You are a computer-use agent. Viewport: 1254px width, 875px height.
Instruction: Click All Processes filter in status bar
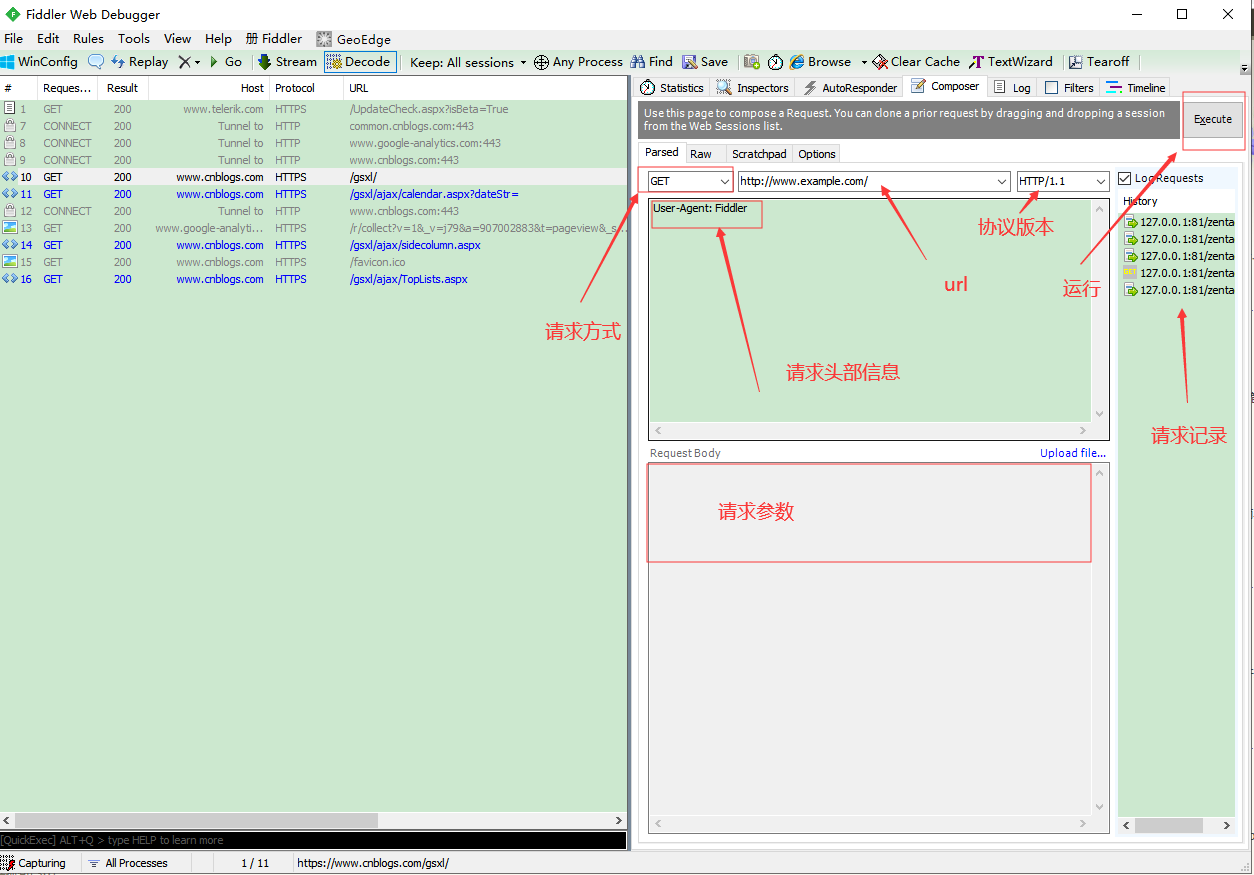point(128,863)
